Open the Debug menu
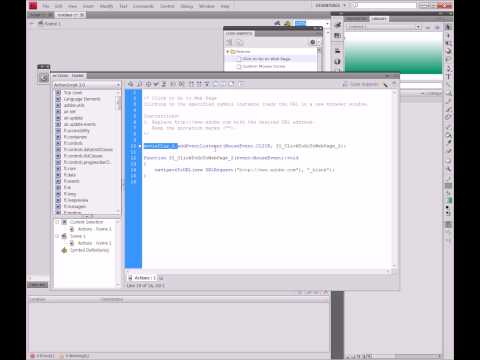 click(187, 6)
